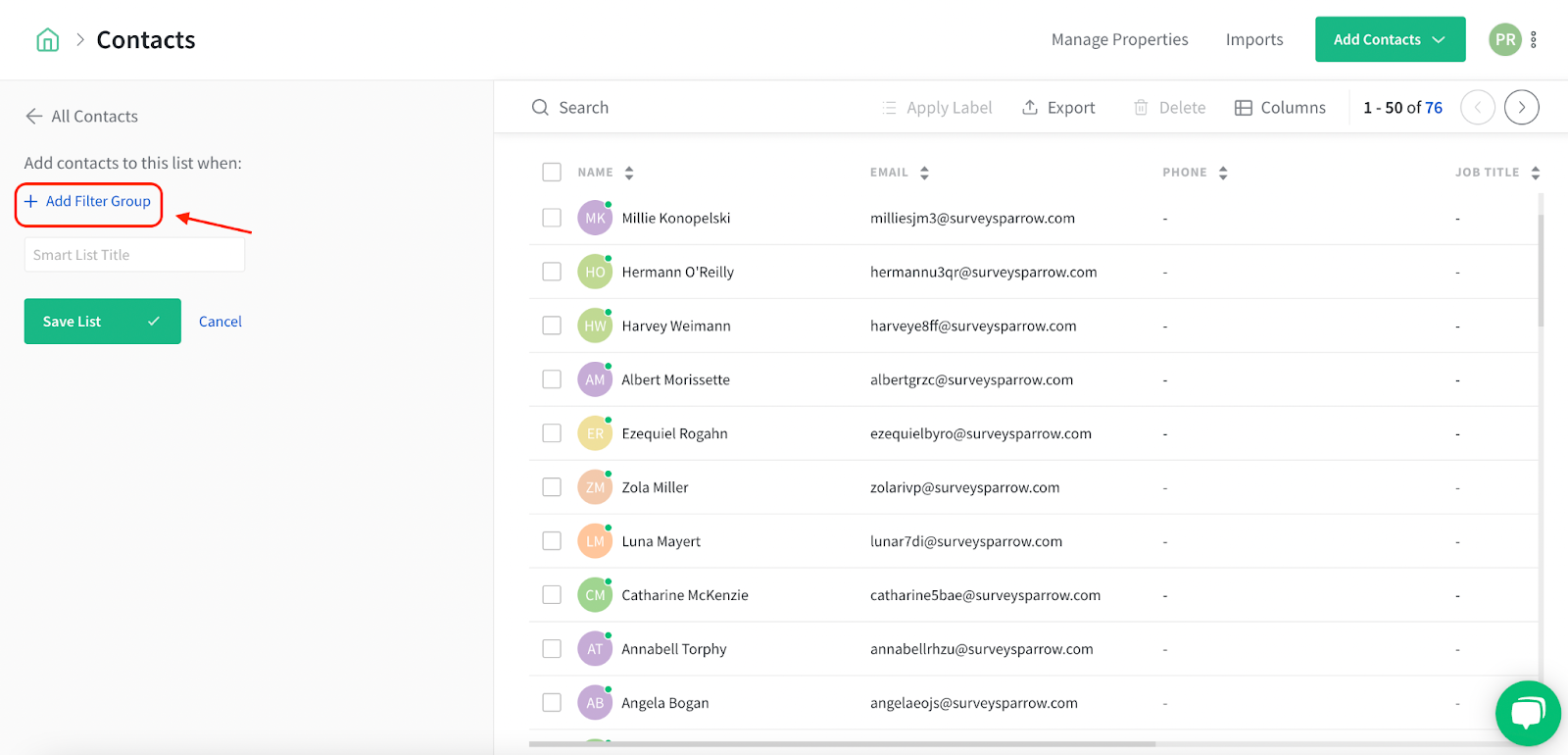
Task: Tick the select-all contacts checkbox
Action: [x=552, y=173]
